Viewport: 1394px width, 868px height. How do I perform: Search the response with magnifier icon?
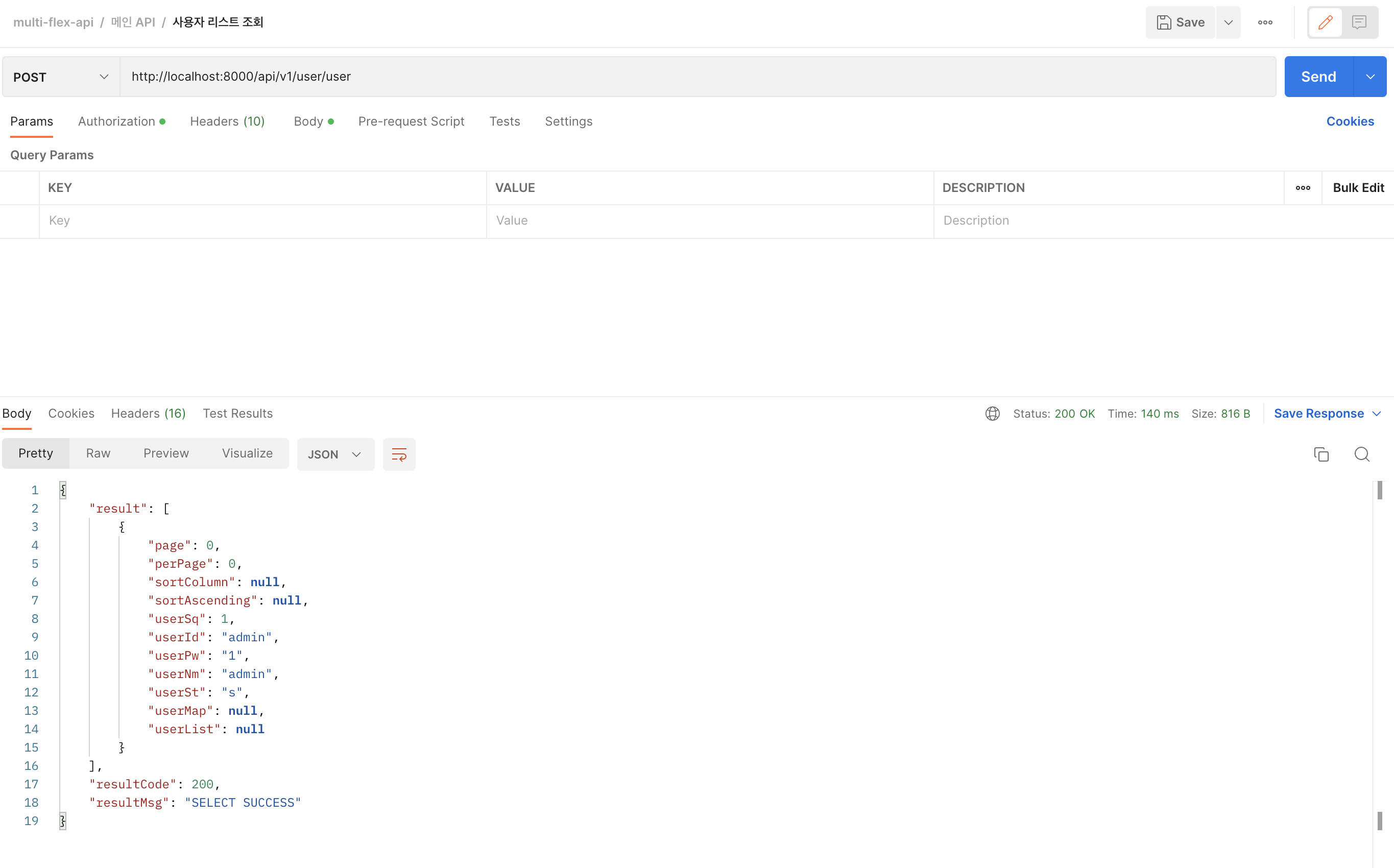pos(1362,454)
